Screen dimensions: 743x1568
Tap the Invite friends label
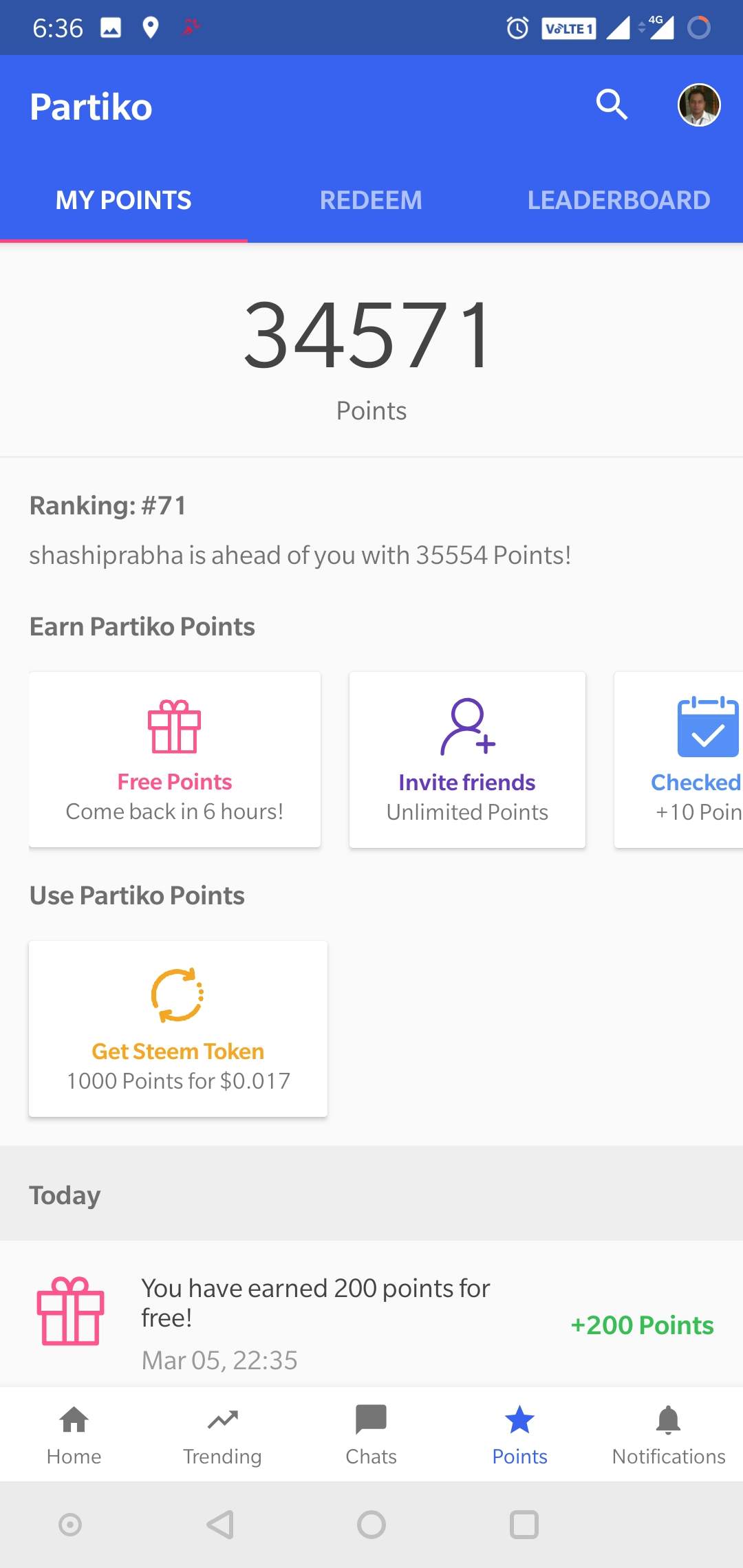point(467,783)
